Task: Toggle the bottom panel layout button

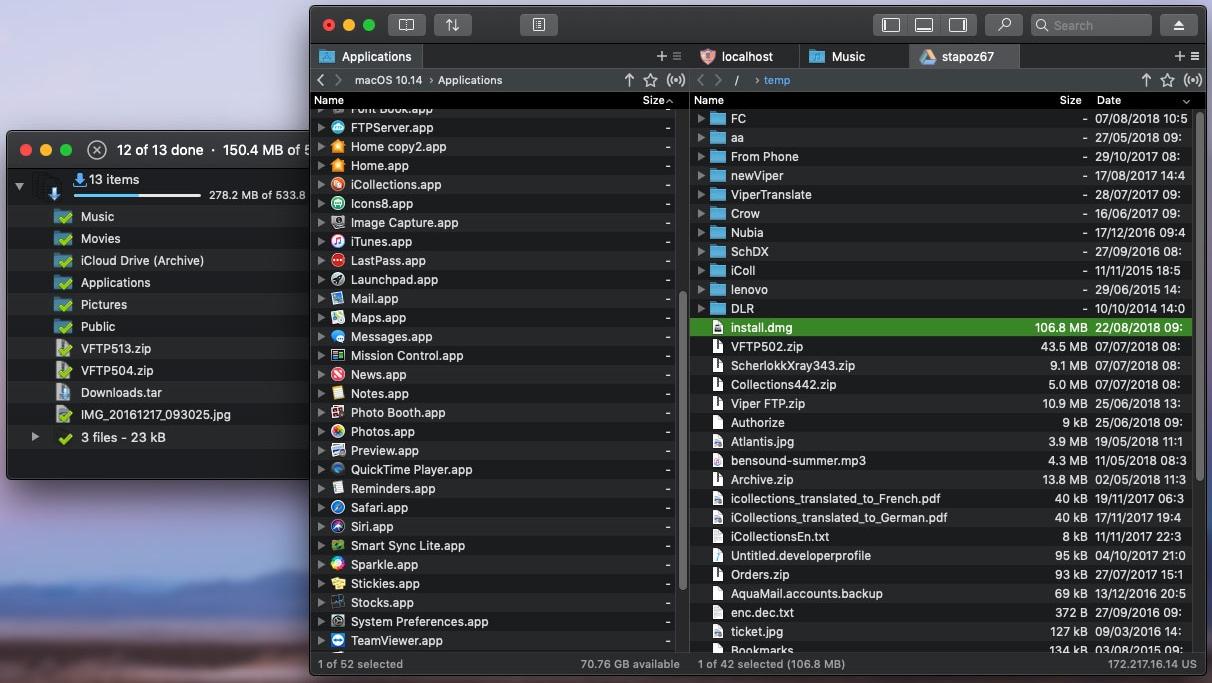Action: tap(925, 25)
